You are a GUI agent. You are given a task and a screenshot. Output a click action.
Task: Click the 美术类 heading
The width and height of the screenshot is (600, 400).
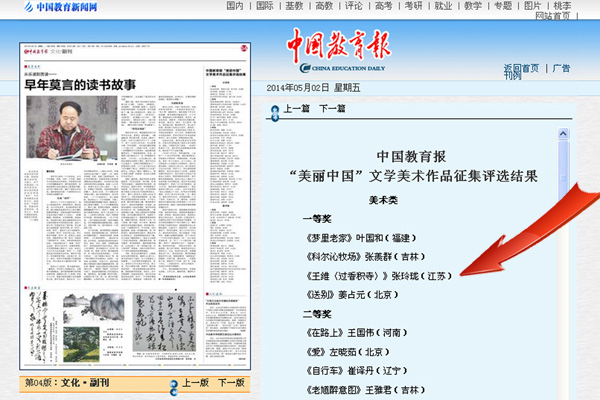(x=383, y=200)
